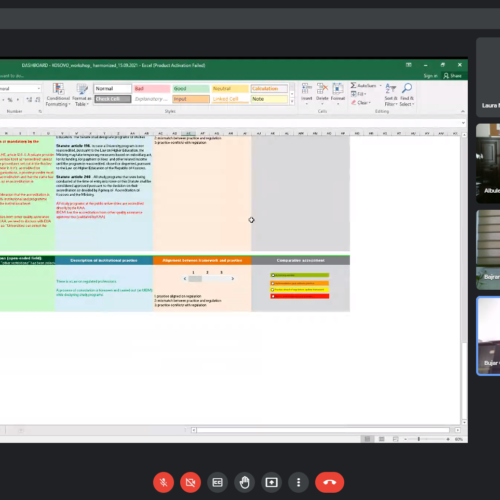Open Conditional Formatting in Excel ribbon

coord(58,95)
